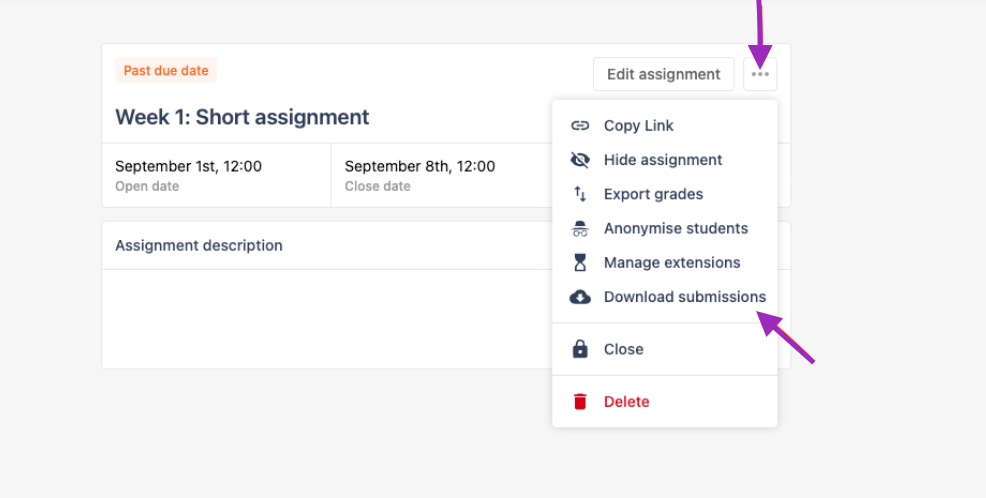Click the Edit assignment button
Screen dimensions: 986x498
(x=663, y=74)
